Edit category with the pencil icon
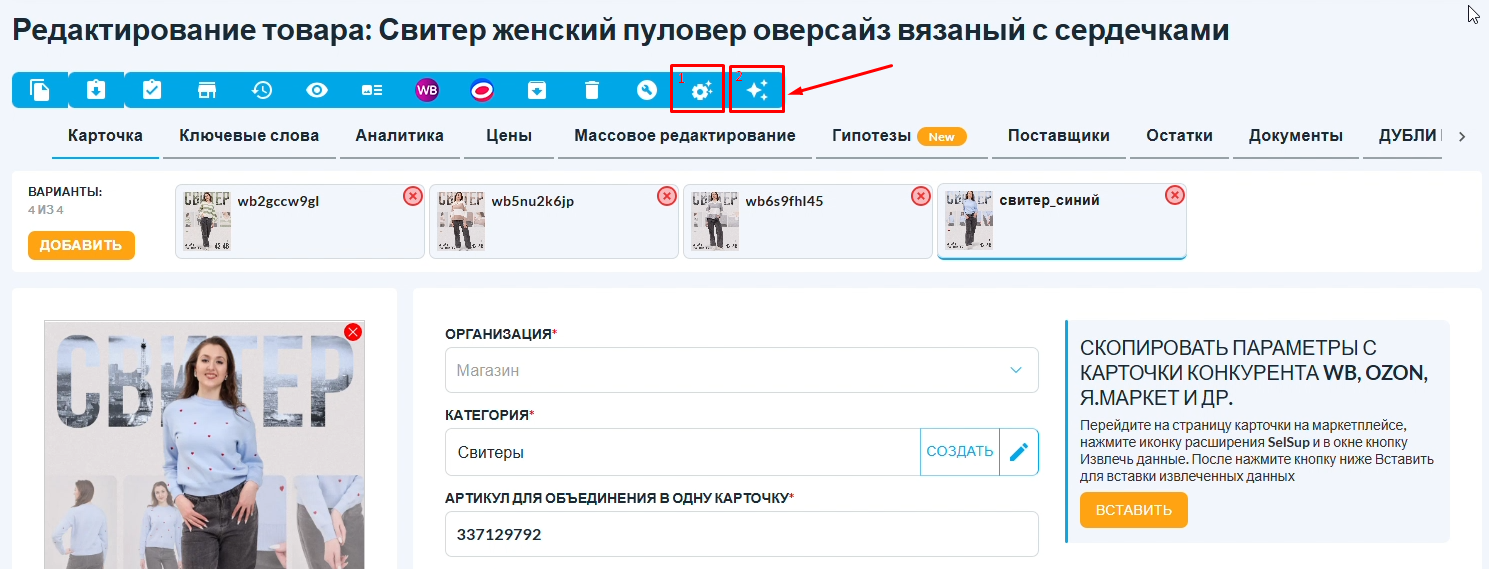The width and height of the screenshot is (1489, 569). click(1019, 452)
